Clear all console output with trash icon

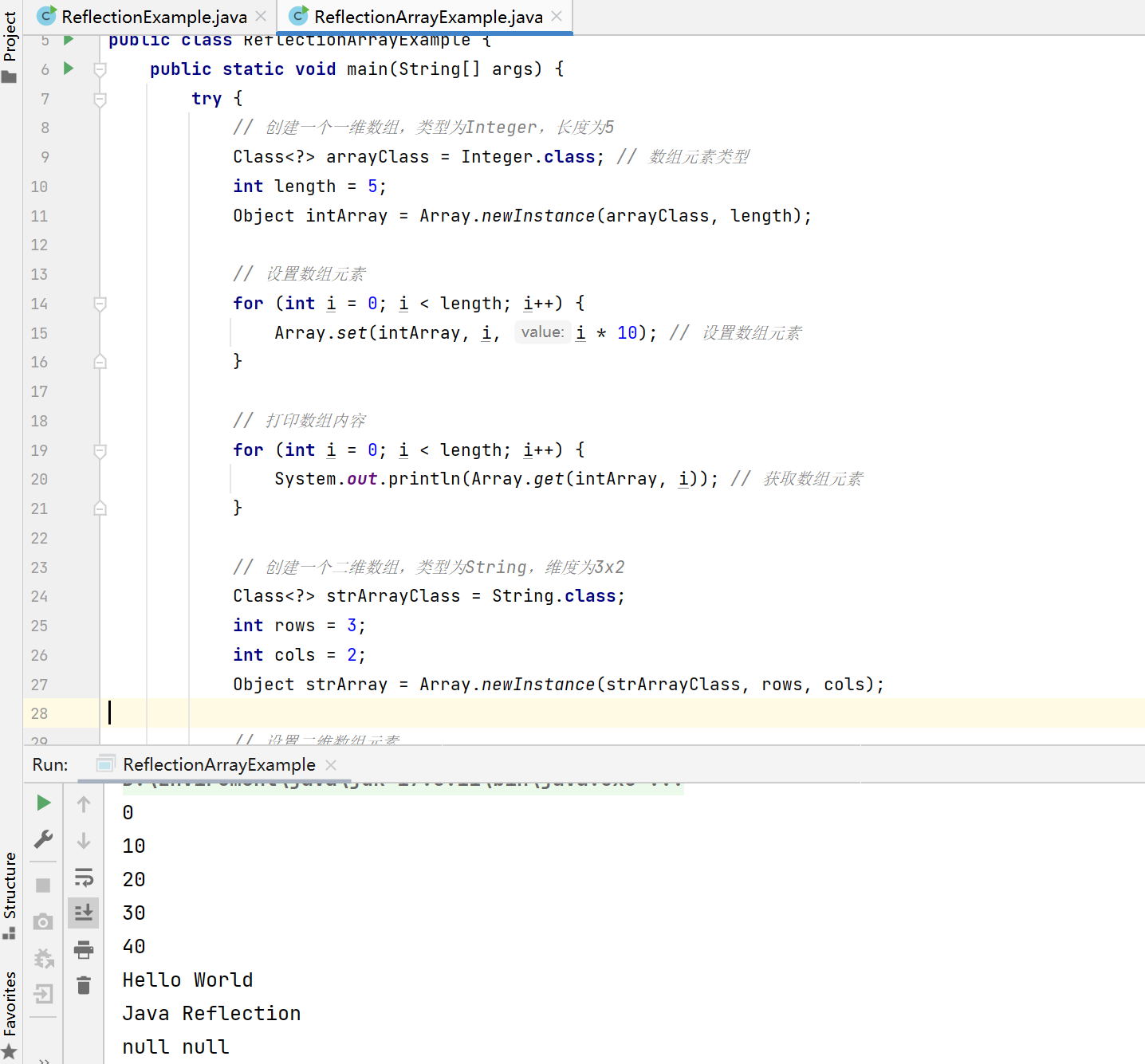coord(84,986)
